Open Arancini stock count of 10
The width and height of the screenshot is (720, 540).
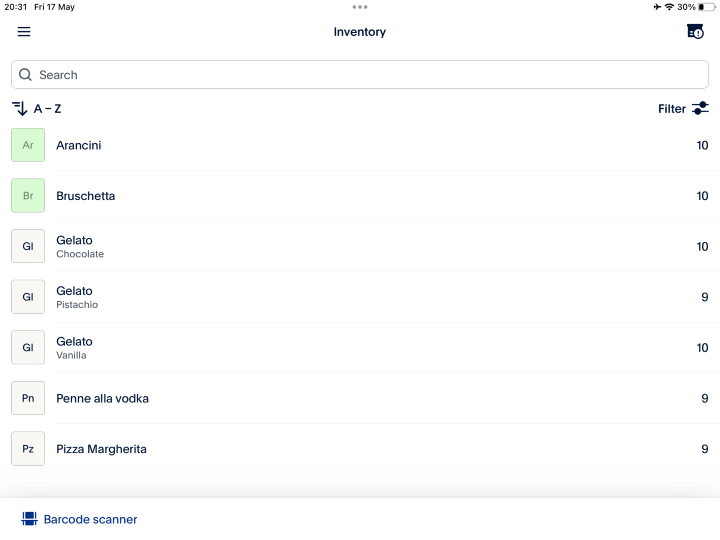tap(702, 145)
